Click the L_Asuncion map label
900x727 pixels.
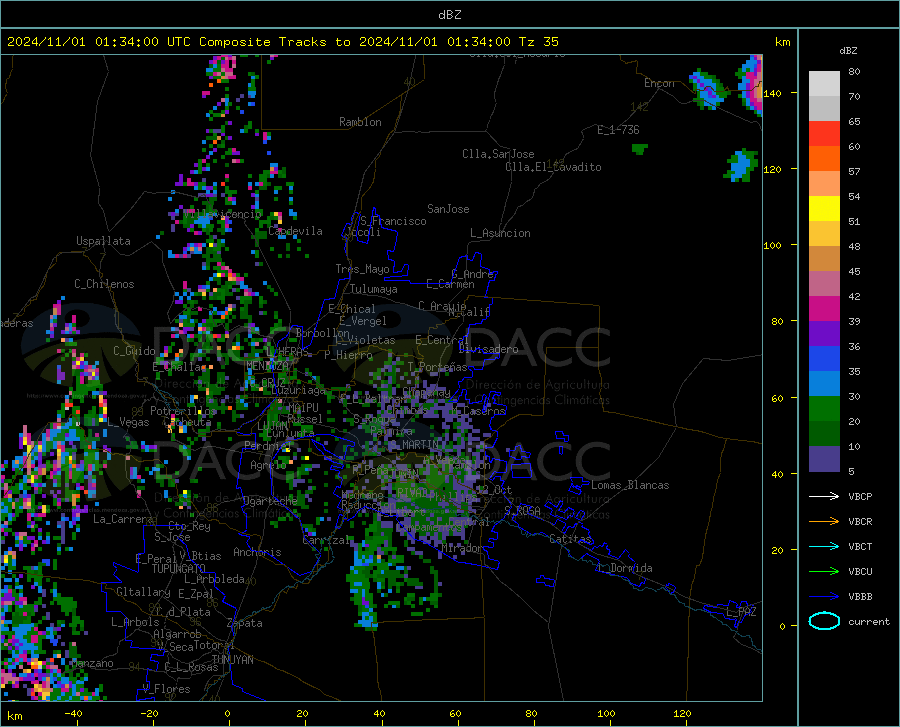pos(500,233)
